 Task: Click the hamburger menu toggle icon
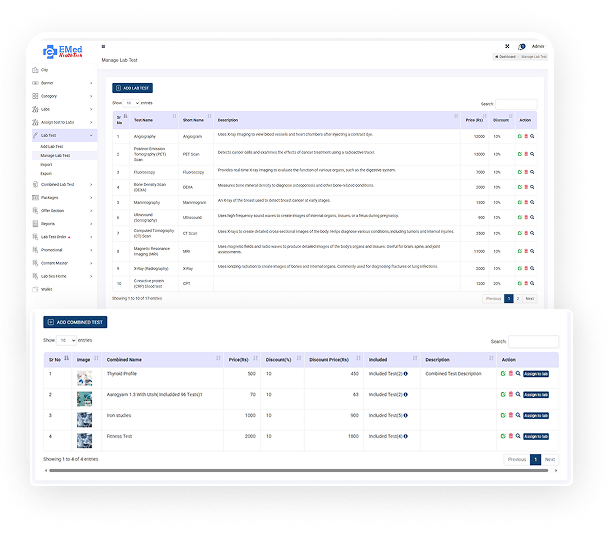(104, 46)
